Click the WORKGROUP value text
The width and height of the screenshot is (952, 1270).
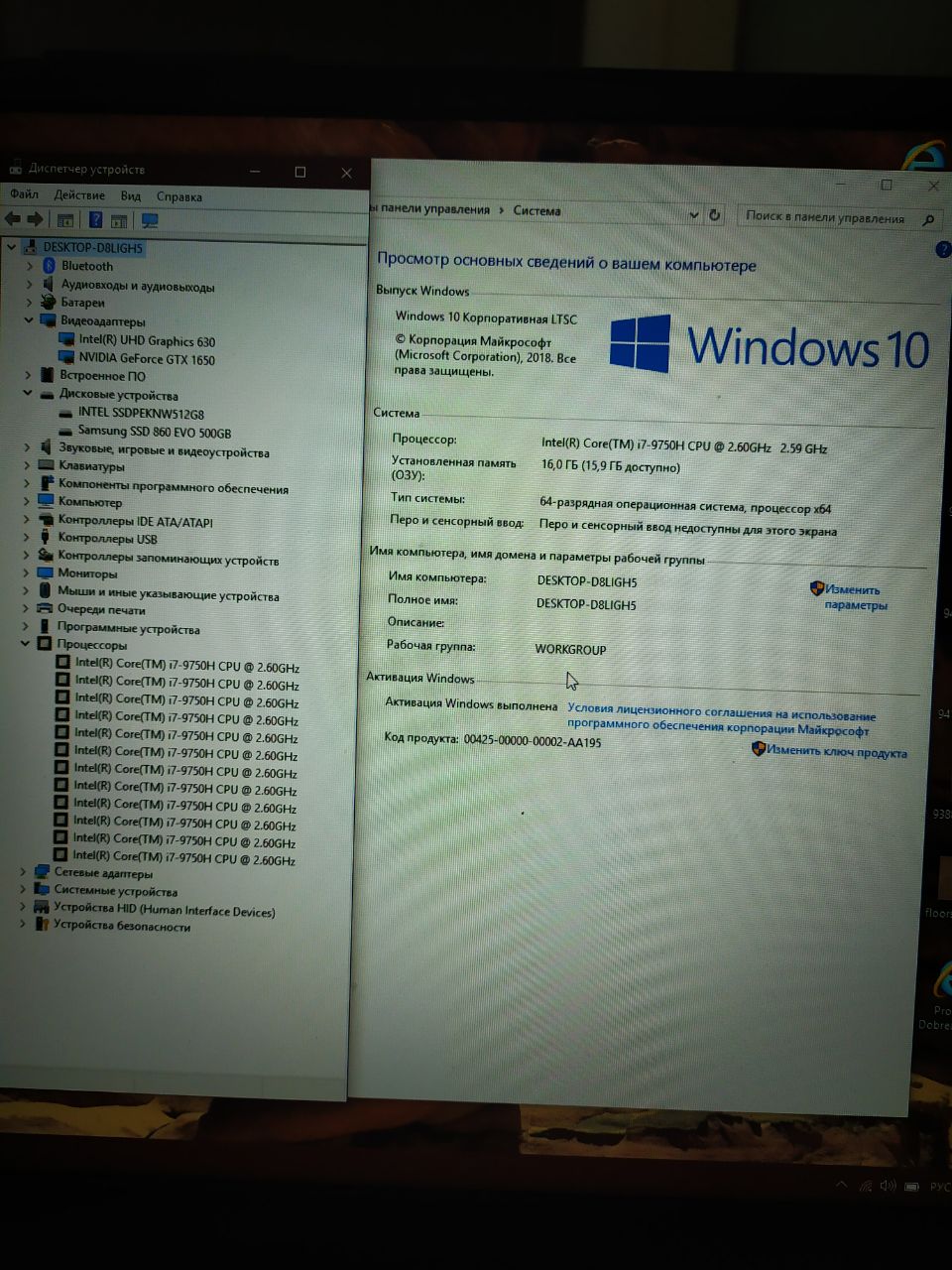(570, 649)
